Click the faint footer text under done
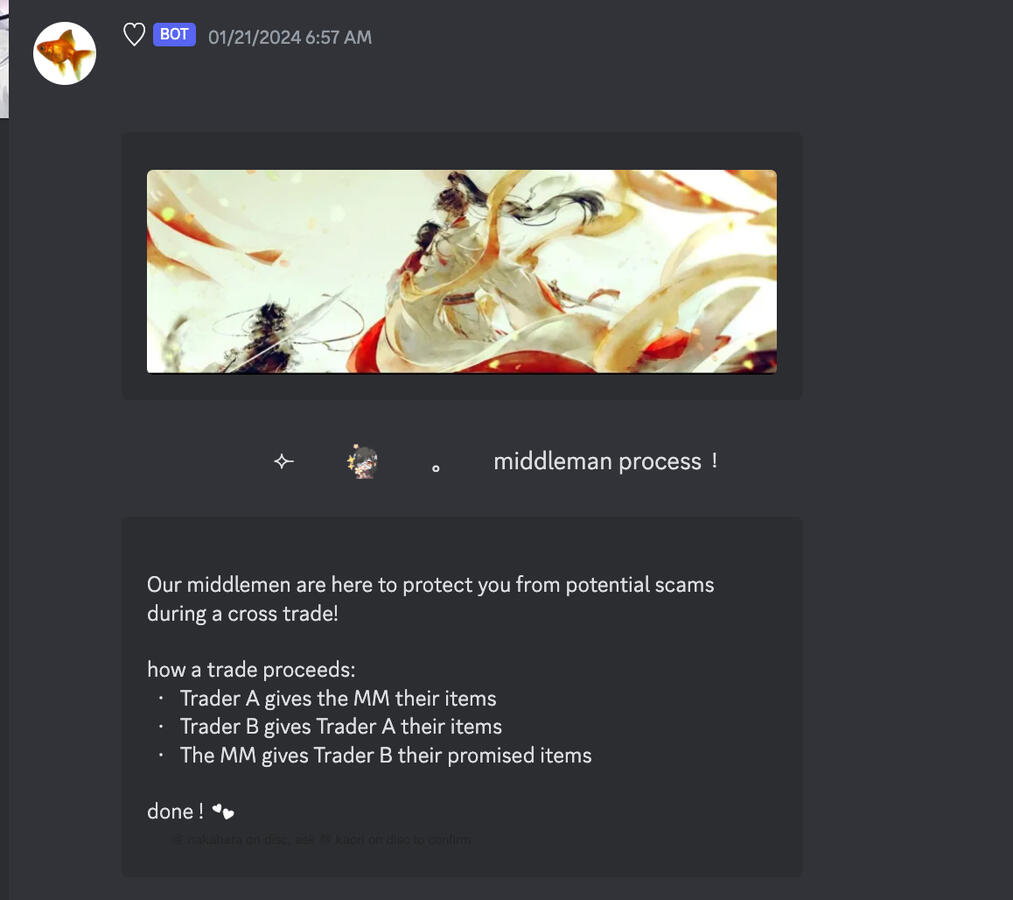Screen dimensions: 1013x900 pyautogui.click(x=321, y=839)
